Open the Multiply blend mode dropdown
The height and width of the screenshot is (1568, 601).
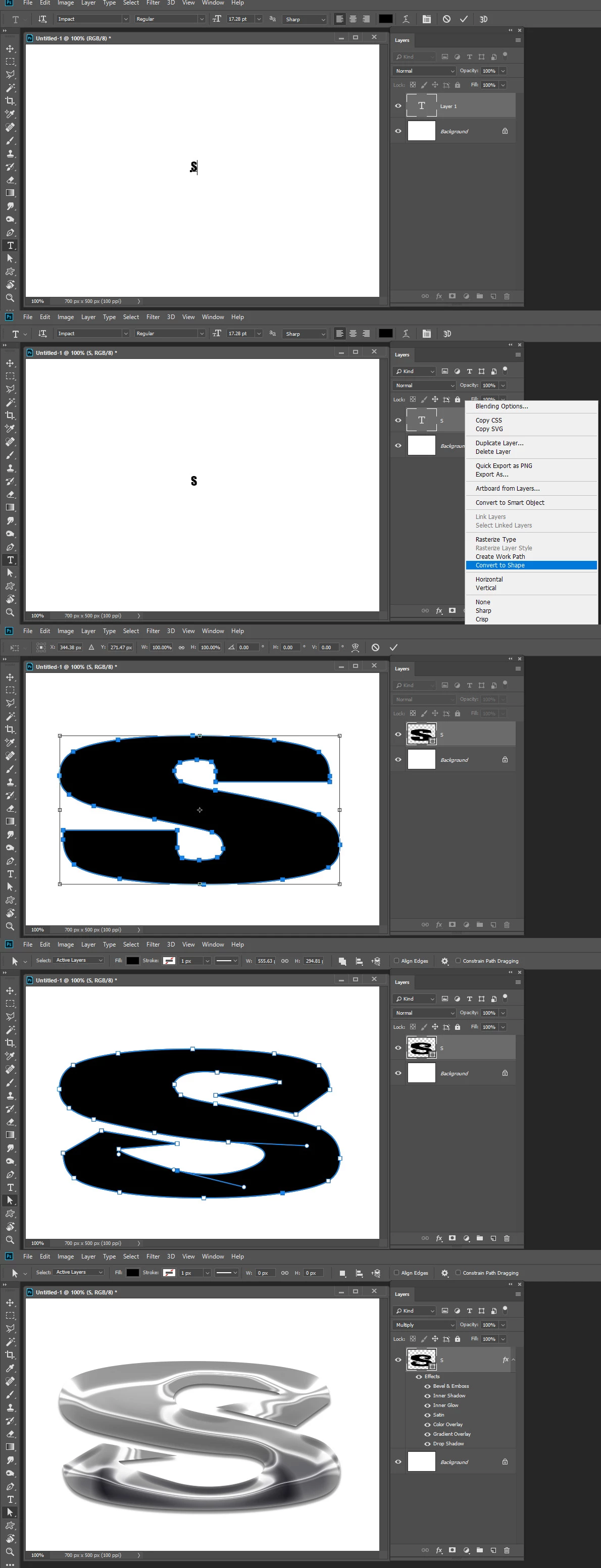pyautogui.click(x=424, y=1325)
